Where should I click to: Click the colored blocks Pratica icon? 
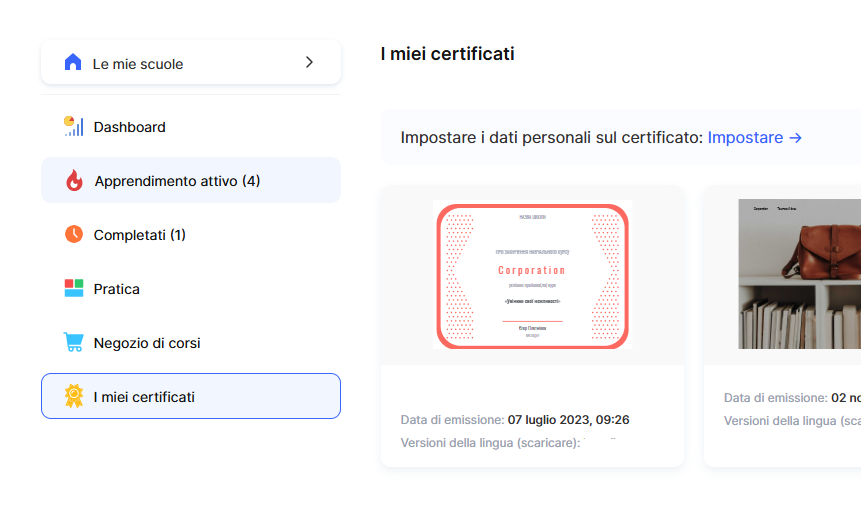(x=73, y=289)
